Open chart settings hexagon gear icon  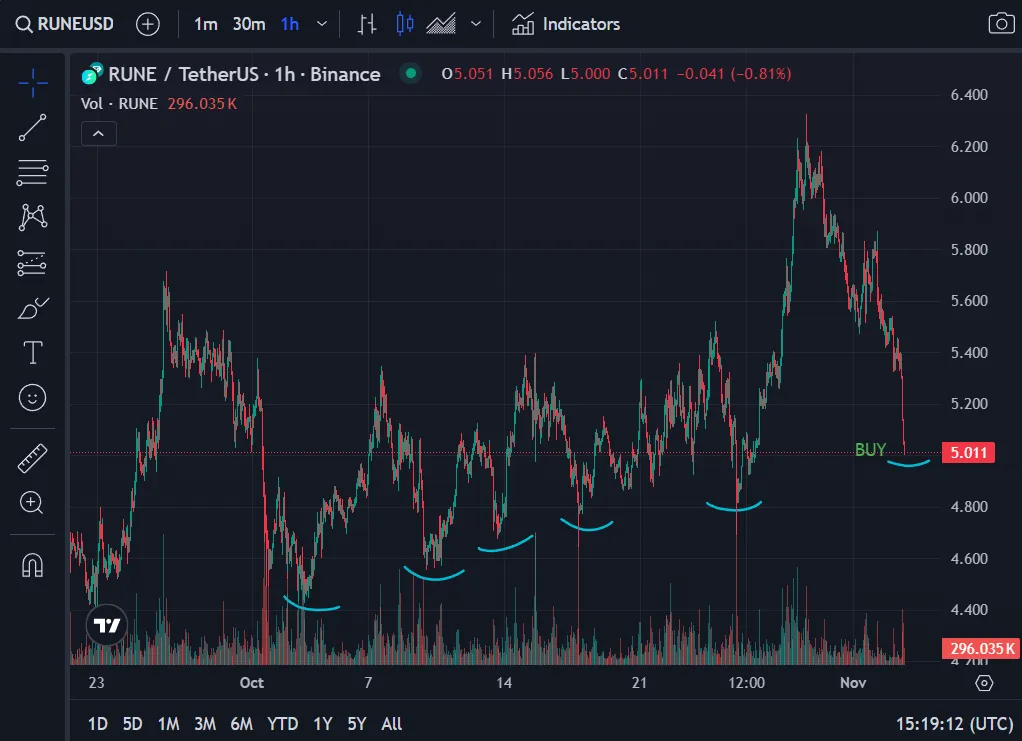coord(984,683)
